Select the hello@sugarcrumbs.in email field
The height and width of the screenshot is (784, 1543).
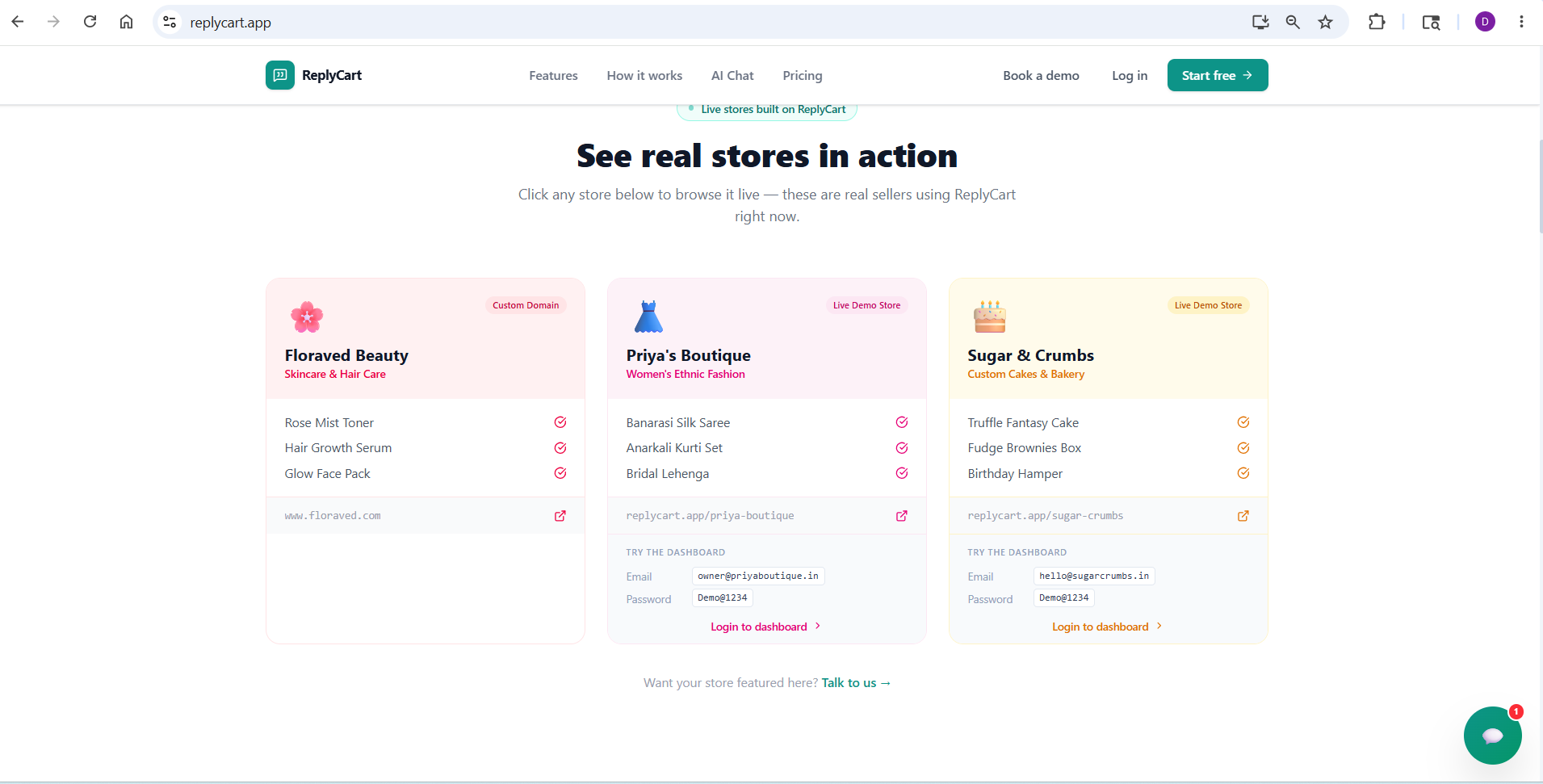click(1094, 576)
